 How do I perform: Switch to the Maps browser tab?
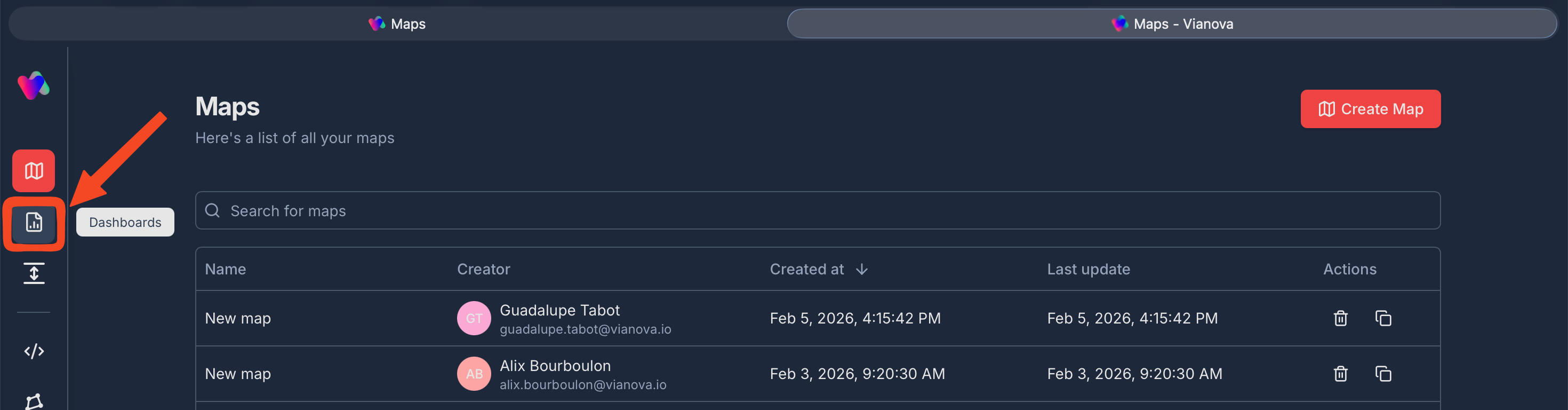(x=397, y=24)
